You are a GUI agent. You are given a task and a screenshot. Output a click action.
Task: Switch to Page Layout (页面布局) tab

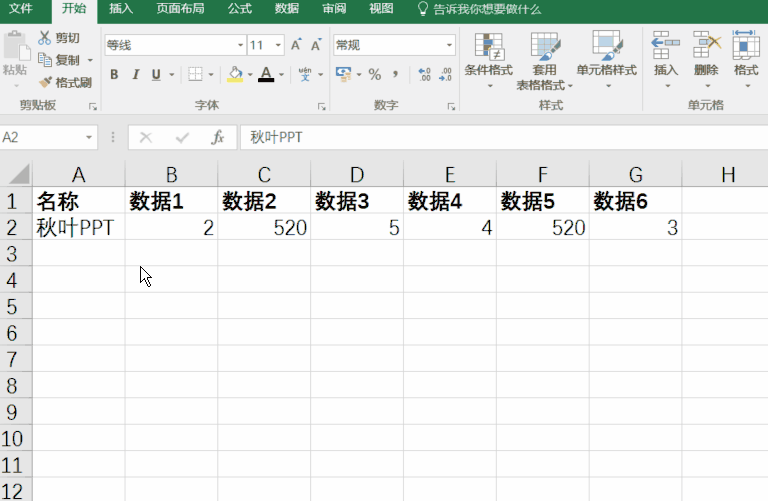[x=180, y=9]
